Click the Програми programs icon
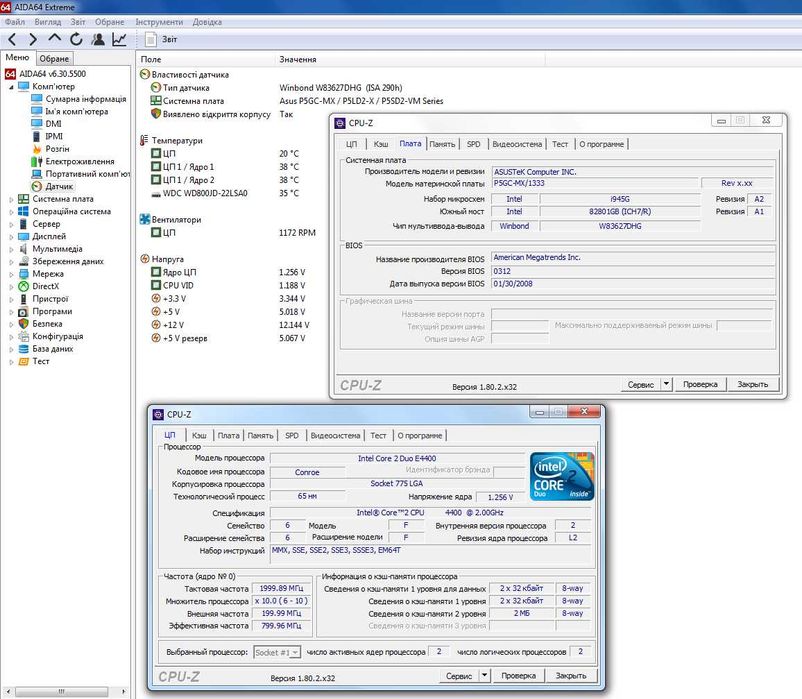This screenshot has width=802, height=699. point(23,311)
